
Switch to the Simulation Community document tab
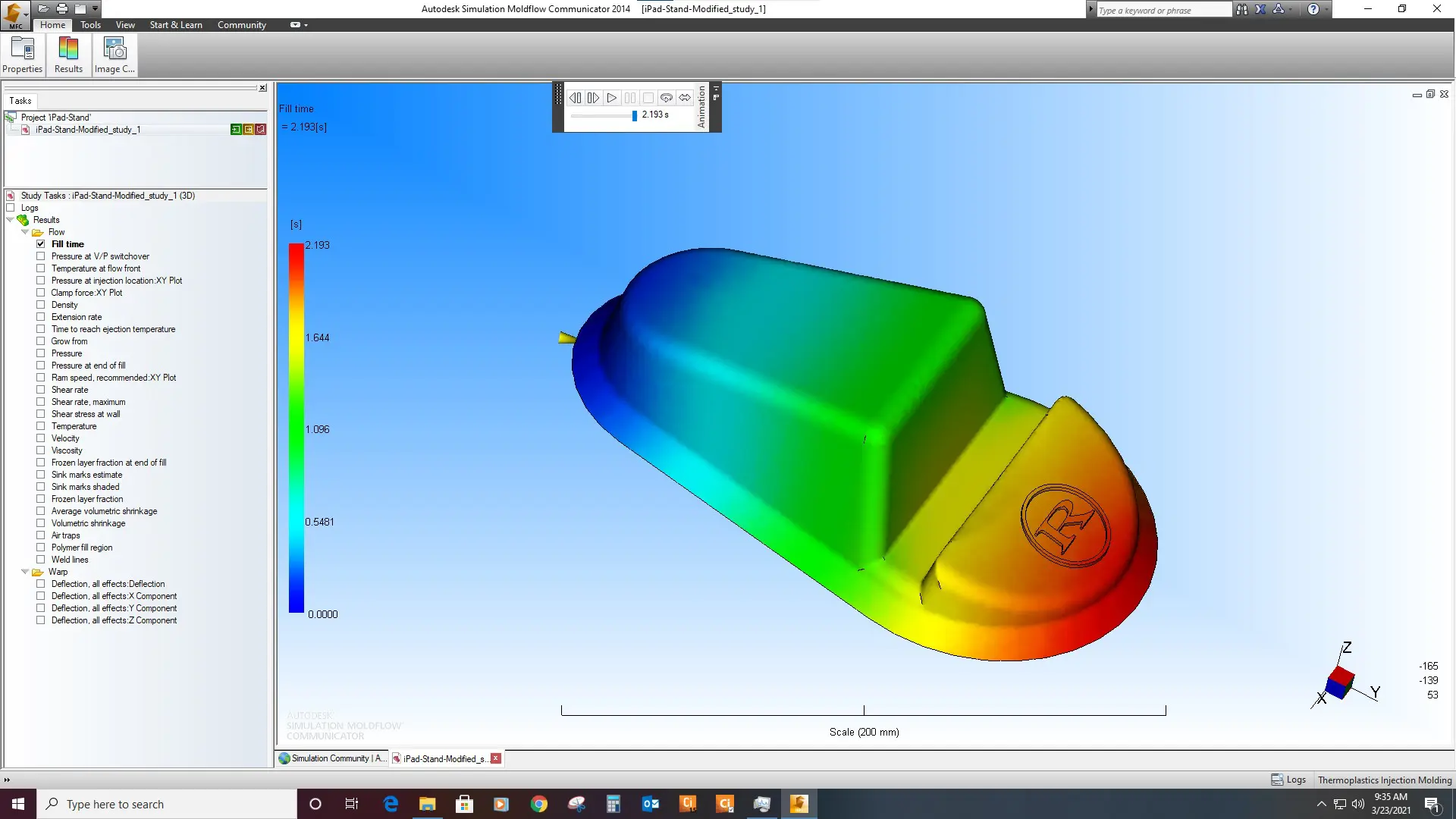point(333,758)
